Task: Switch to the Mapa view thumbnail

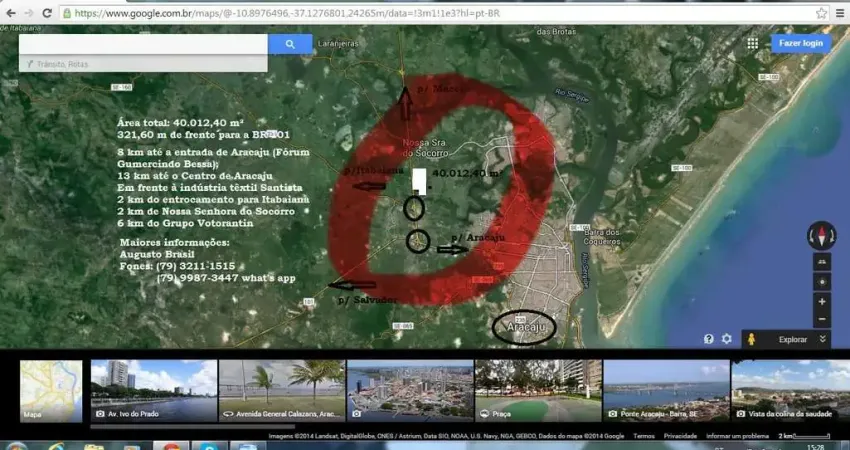Action: [x=51, y=390]
